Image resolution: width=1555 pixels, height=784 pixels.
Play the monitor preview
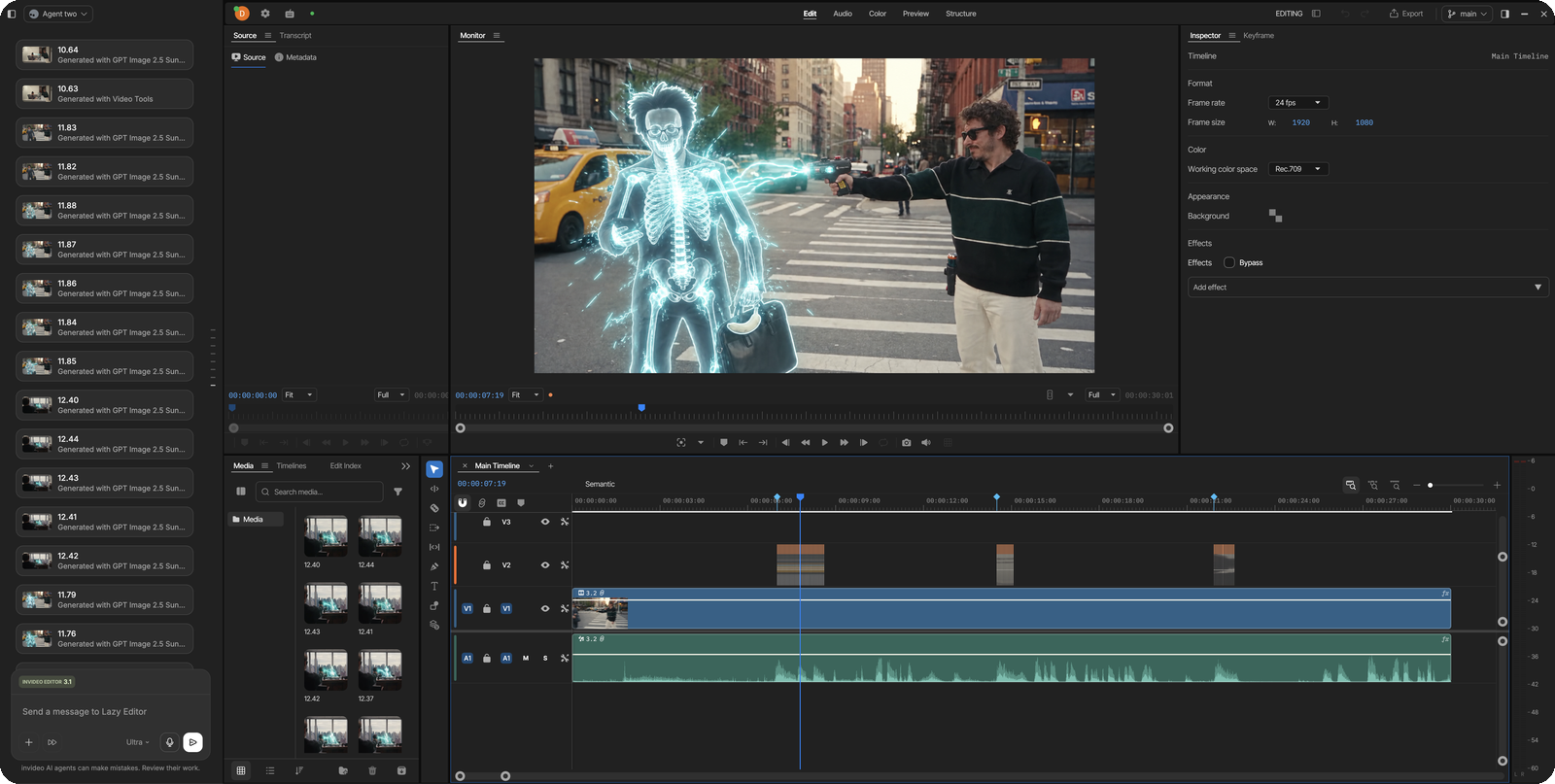pyautogui.click(x=825, y=442)
